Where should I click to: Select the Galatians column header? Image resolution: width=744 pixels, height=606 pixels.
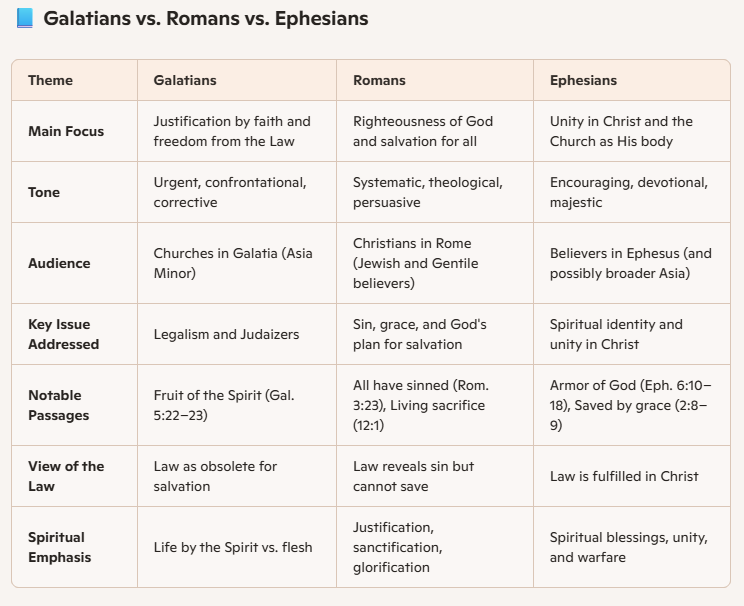(x=185, y=80)
